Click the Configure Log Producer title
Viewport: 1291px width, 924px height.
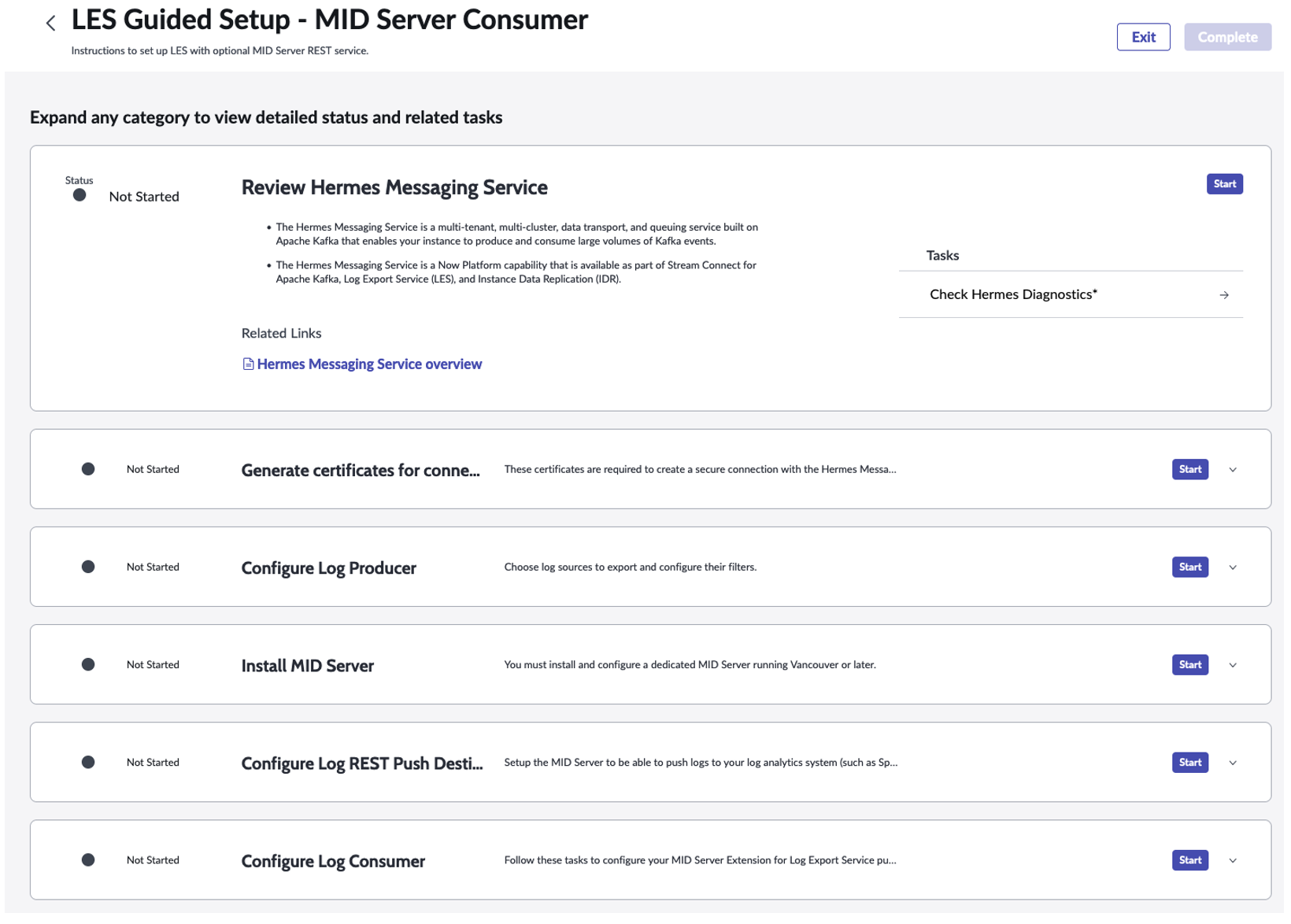click(x=328, y=568)
